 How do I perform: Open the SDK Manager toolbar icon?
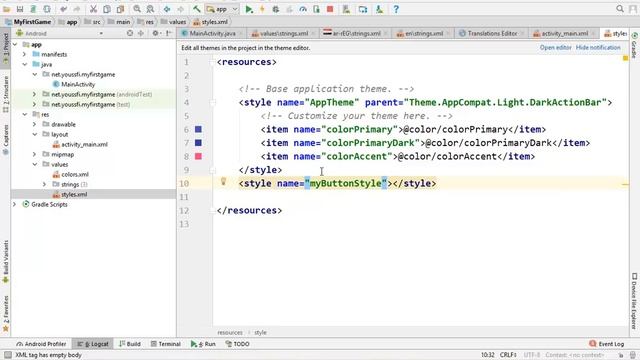click(379, 9)
